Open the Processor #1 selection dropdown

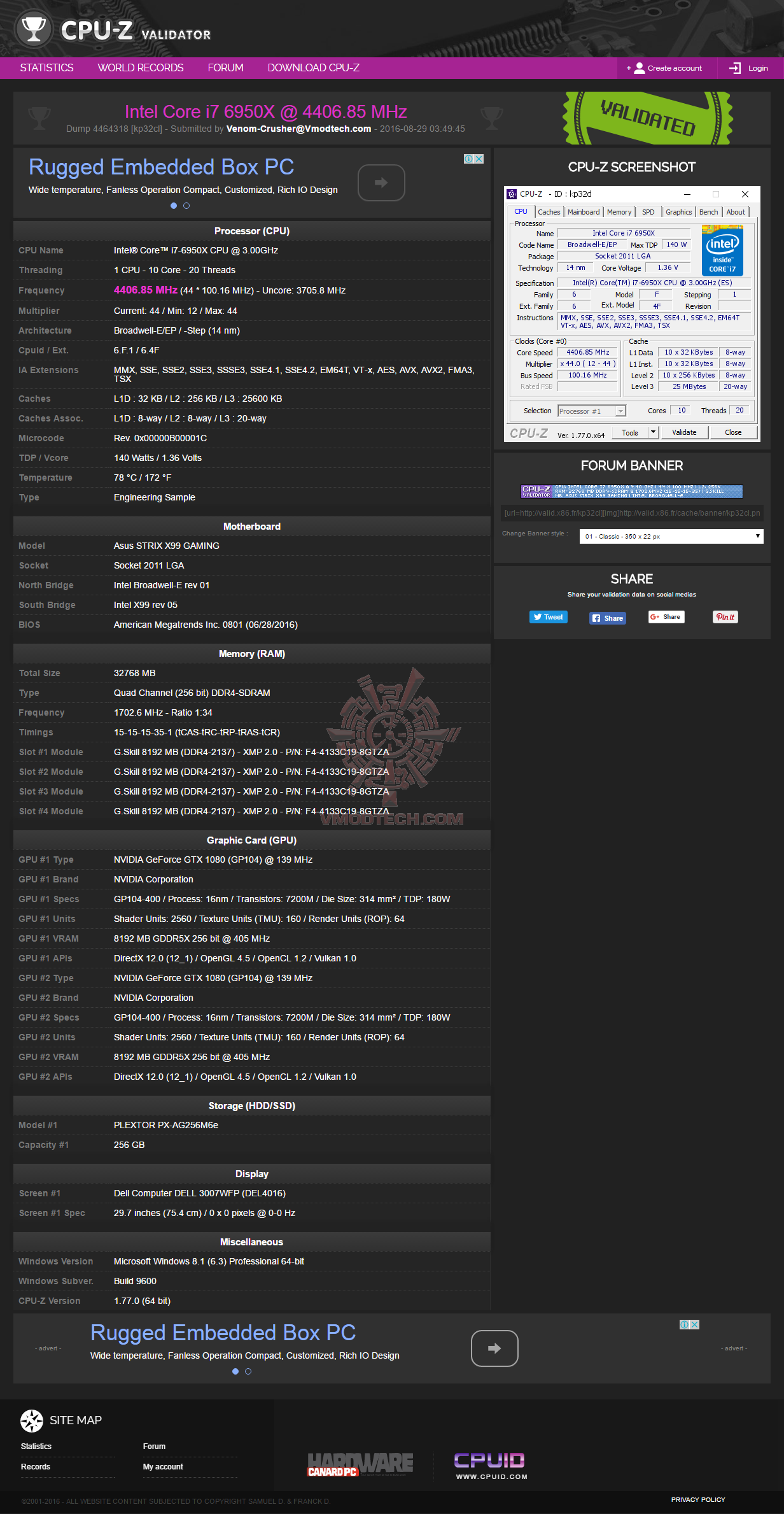(592, 411)
